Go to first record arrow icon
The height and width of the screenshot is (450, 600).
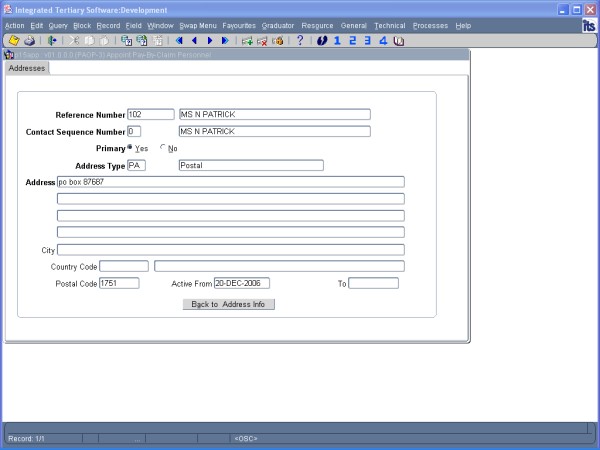click(179, 41)
